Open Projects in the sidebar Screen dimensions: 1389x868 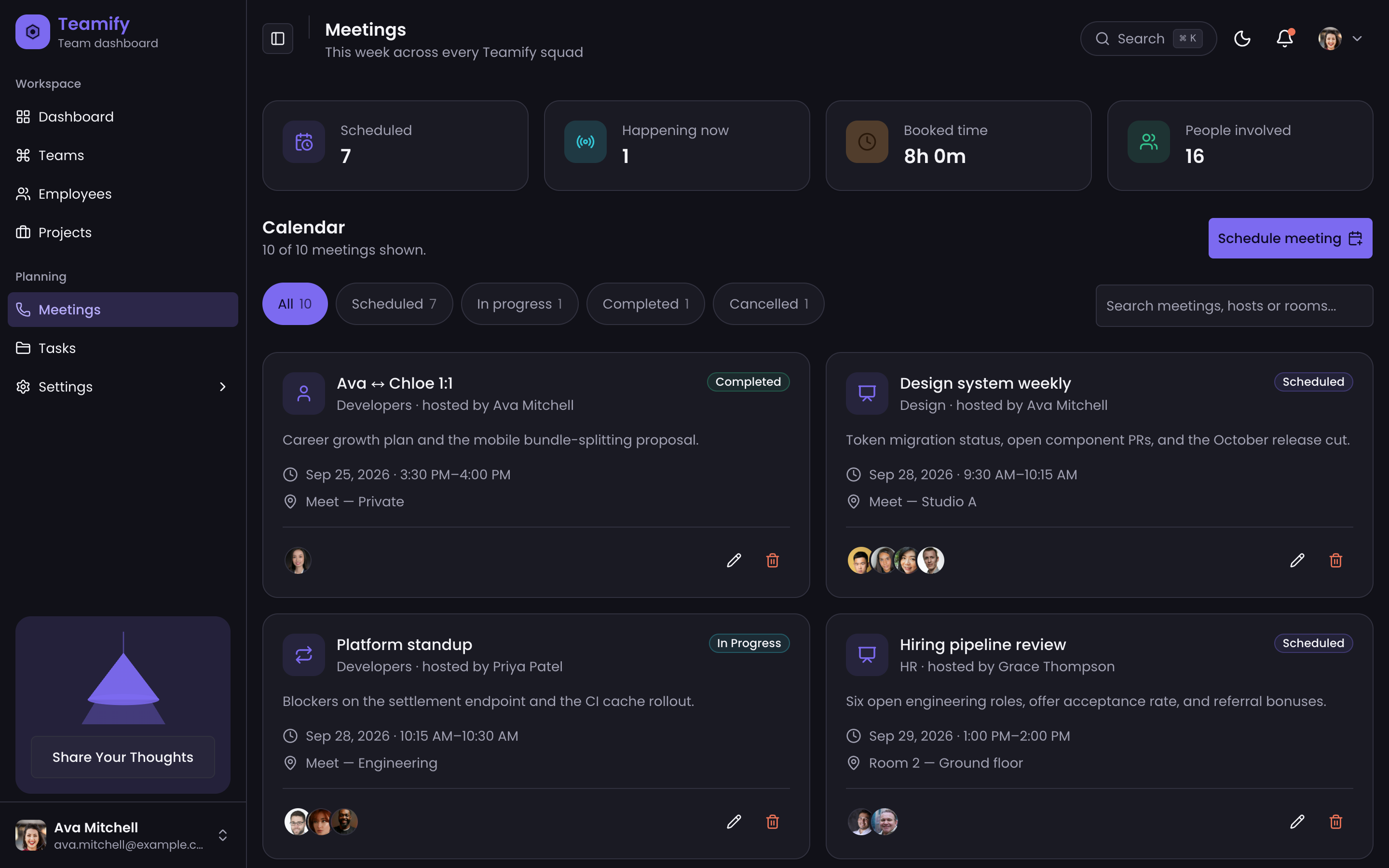[x=123, y=232]
